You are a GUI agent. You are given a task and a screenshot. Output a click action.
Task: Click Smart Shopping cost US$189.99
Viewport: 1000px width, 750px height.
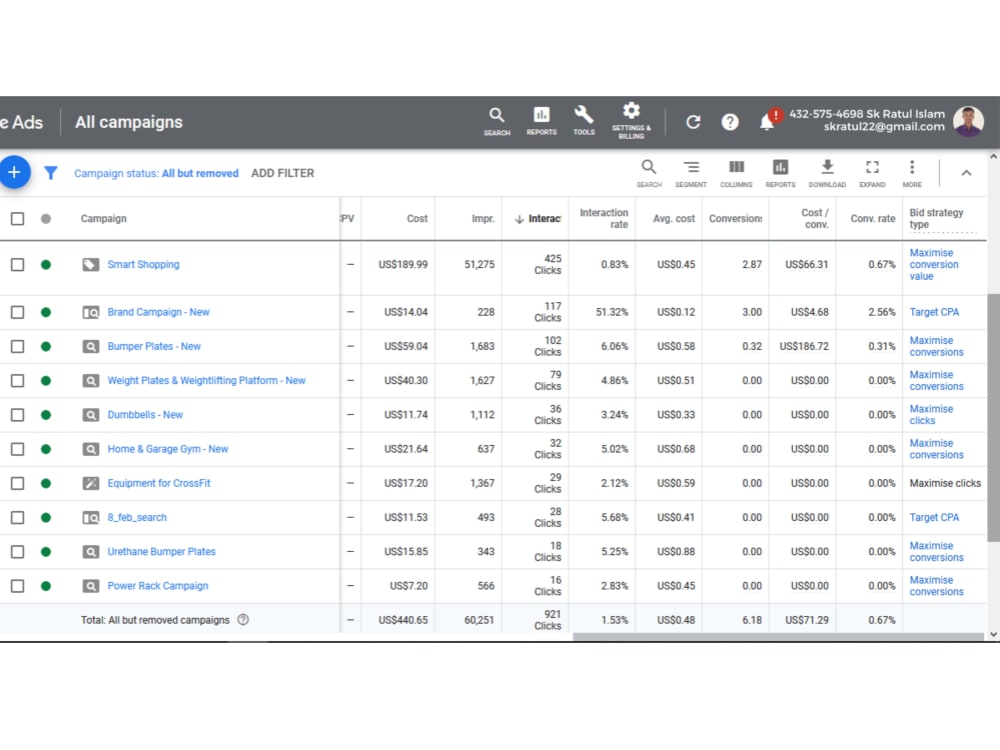(x=403, y=265)
